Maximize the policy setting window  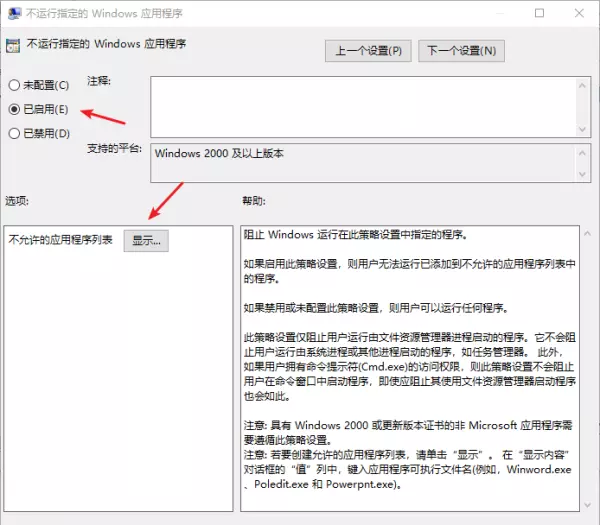pyautogui.click(x=540, y=13)
